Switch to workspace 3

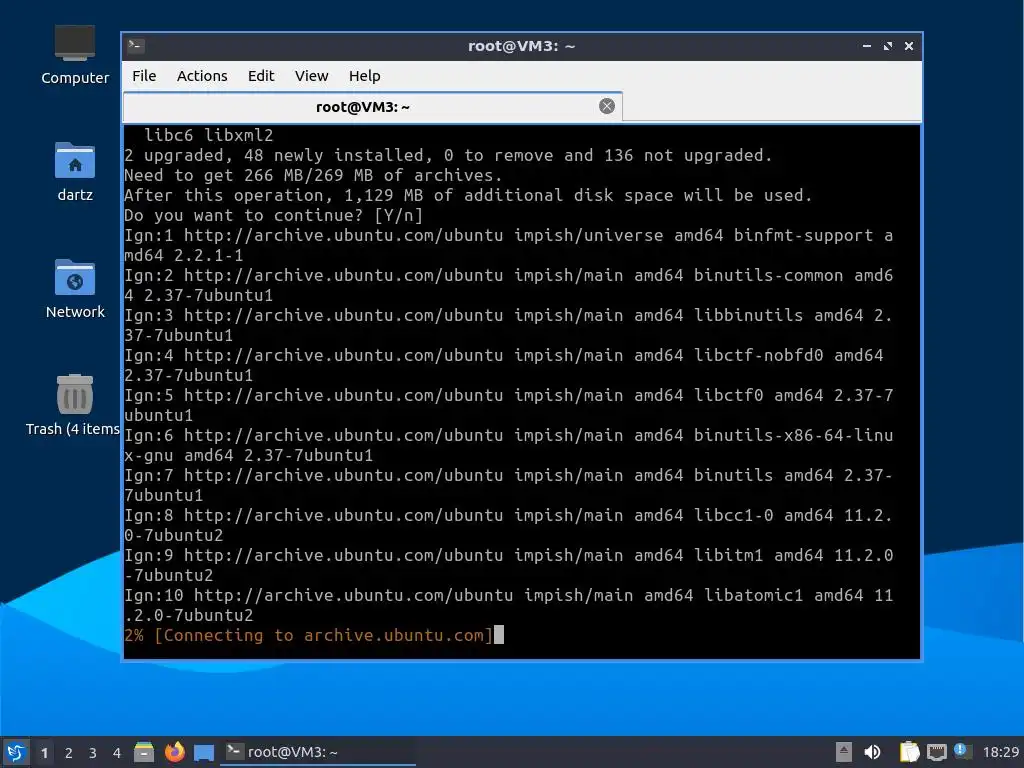click(93, 753)
